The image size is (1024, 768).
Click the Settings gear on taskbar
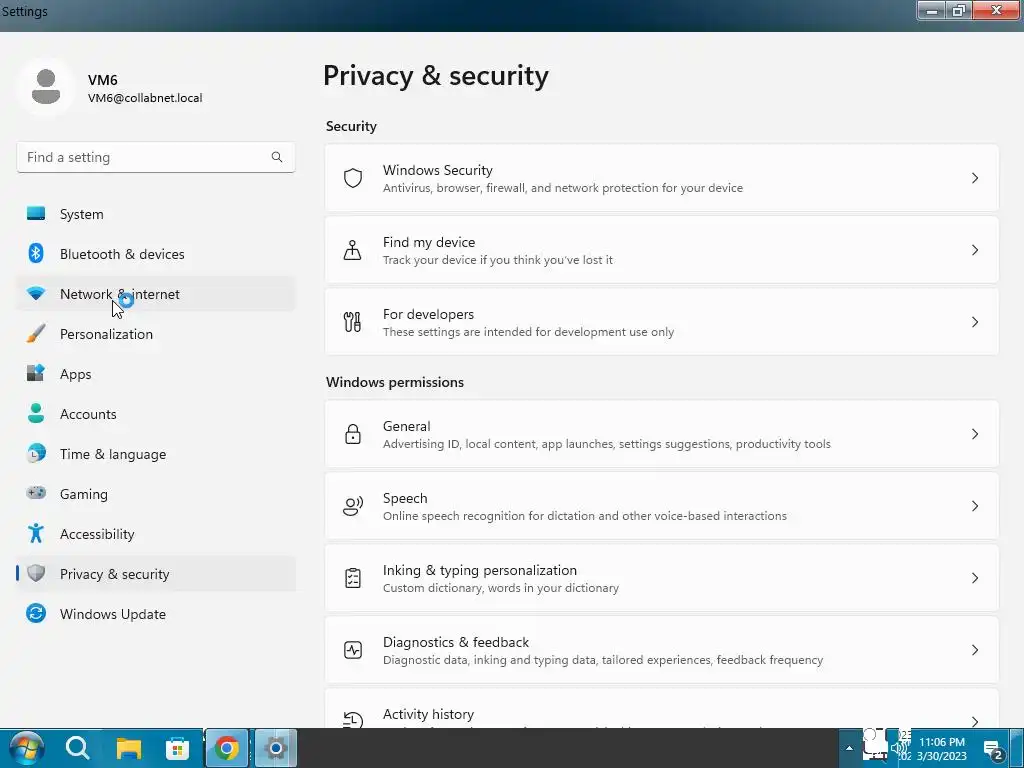coord(276,748)
